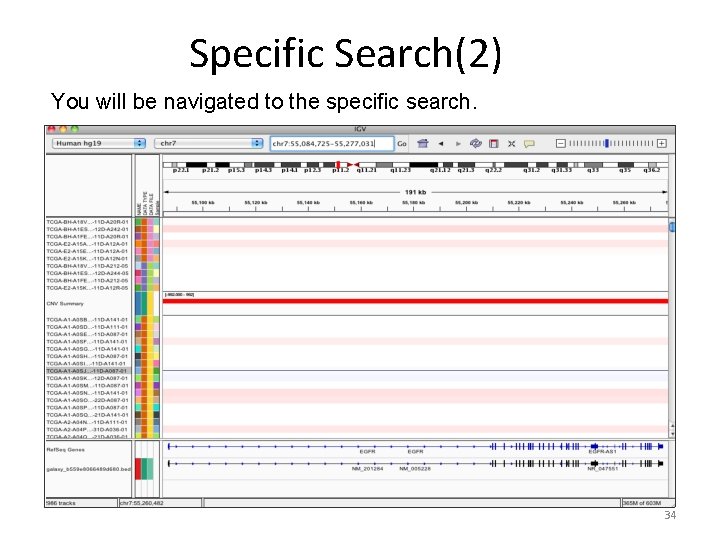Click the blue zoom level slider handle
Image resolution: width=720 pixels, height=540 pixels.
(x=607, y=144)
